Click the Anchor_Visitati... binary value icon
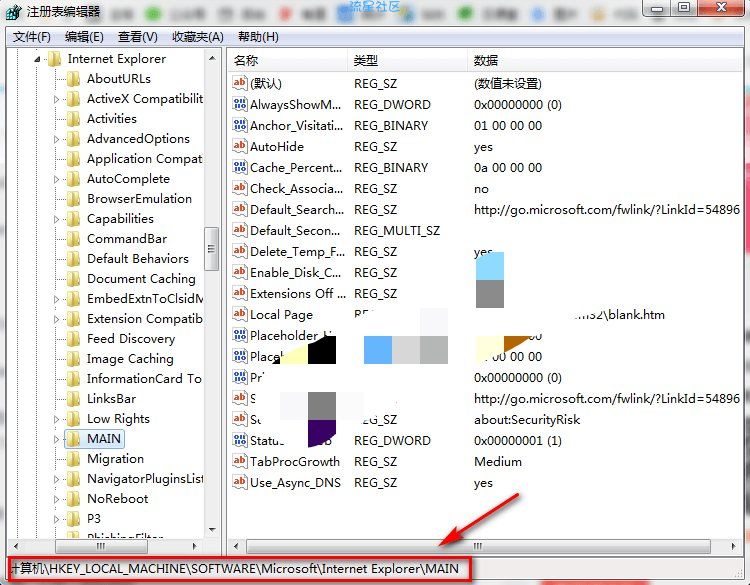Screen dimensions: 750x585 point(240,125)
